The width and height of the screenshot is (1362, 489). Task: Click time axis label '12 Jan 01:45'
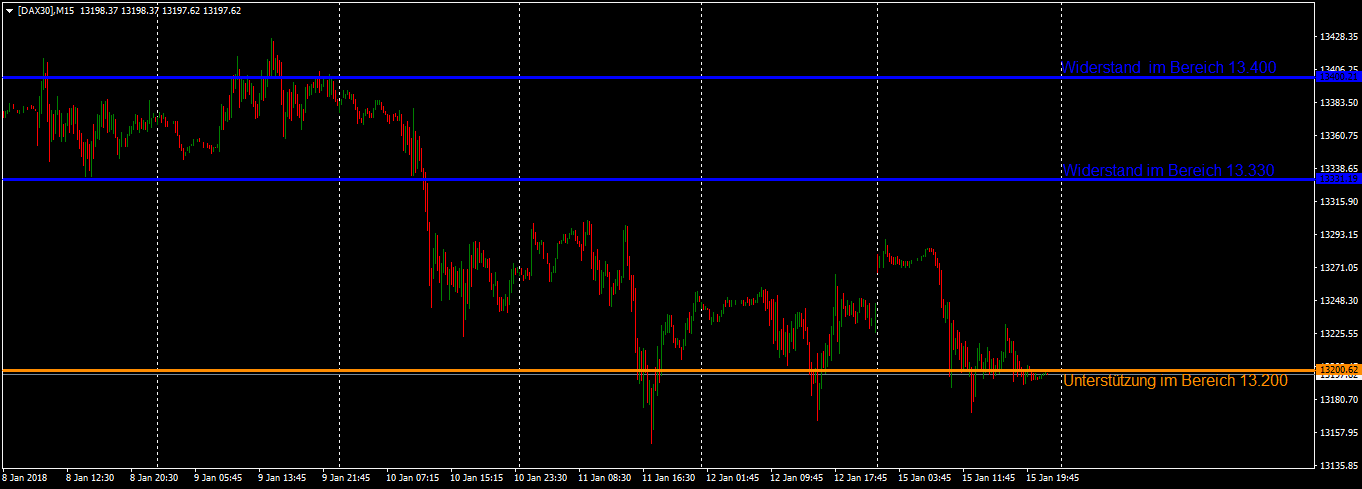coord(734,478)
